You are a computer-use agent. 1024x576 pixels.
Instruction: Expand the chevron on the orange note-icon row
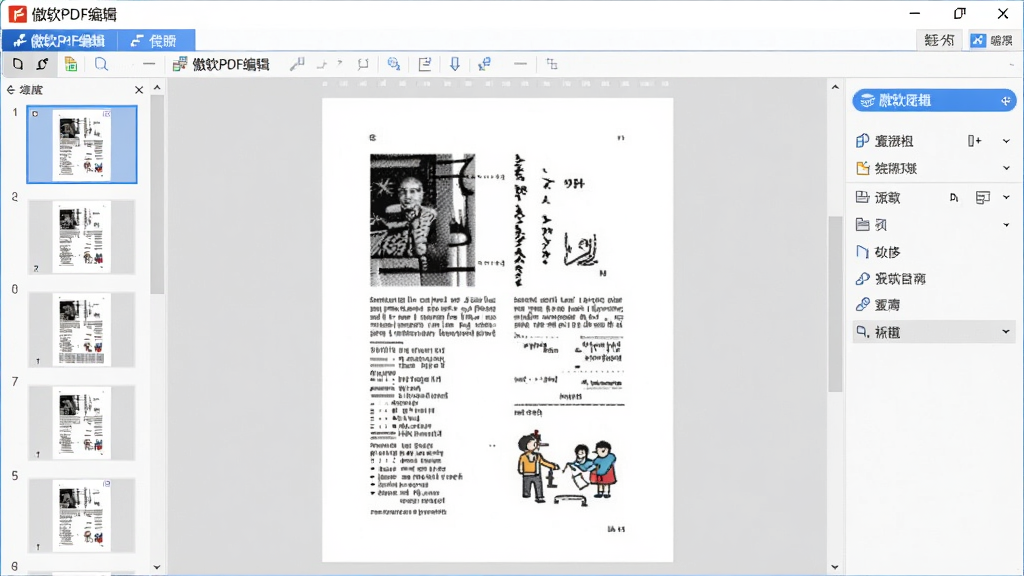(x=1006, y=168)
